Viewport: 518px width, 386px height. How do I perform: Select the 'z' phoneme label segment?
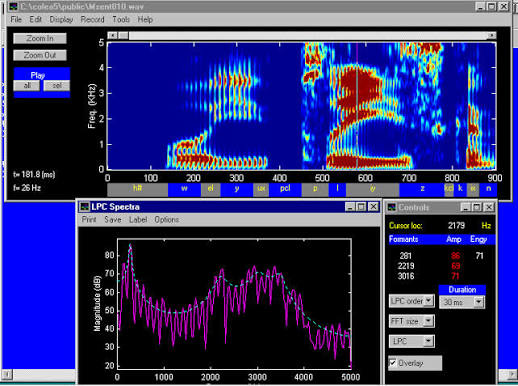click(422, 189)
